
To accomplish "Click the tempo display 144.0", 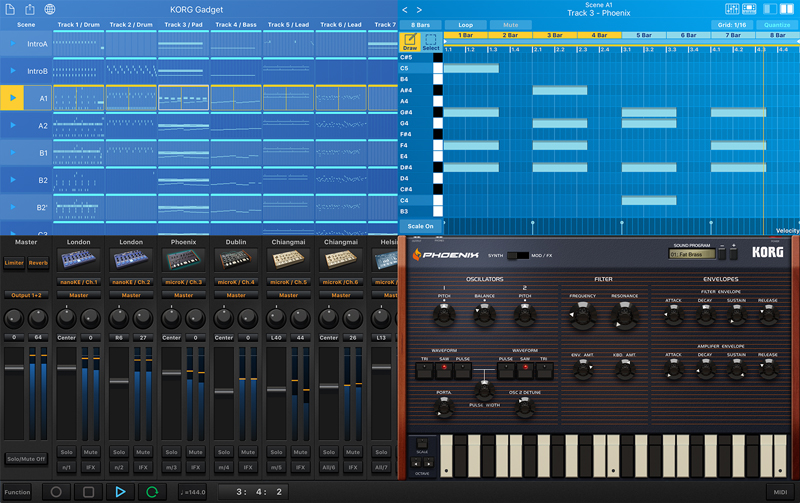I will pyautogui.click(x=193, y=492).
